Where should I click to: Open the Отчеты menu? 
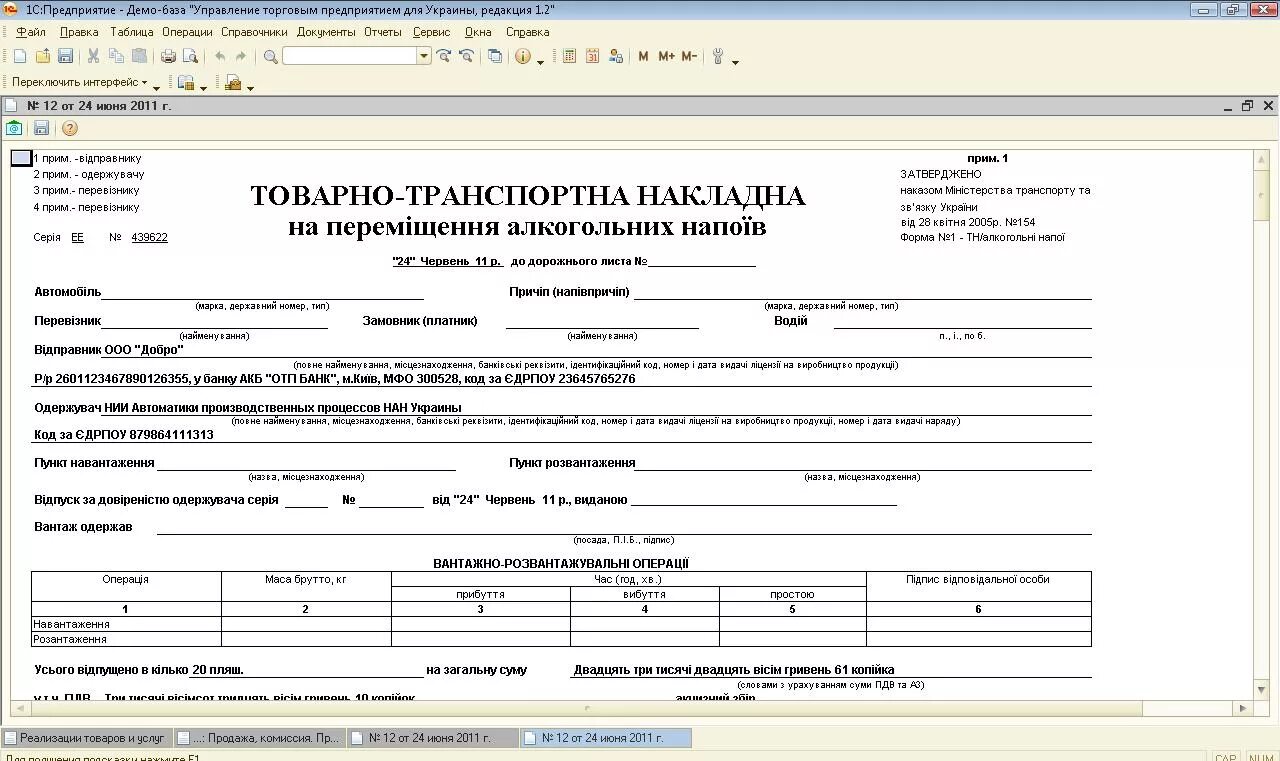coord(383,32)
